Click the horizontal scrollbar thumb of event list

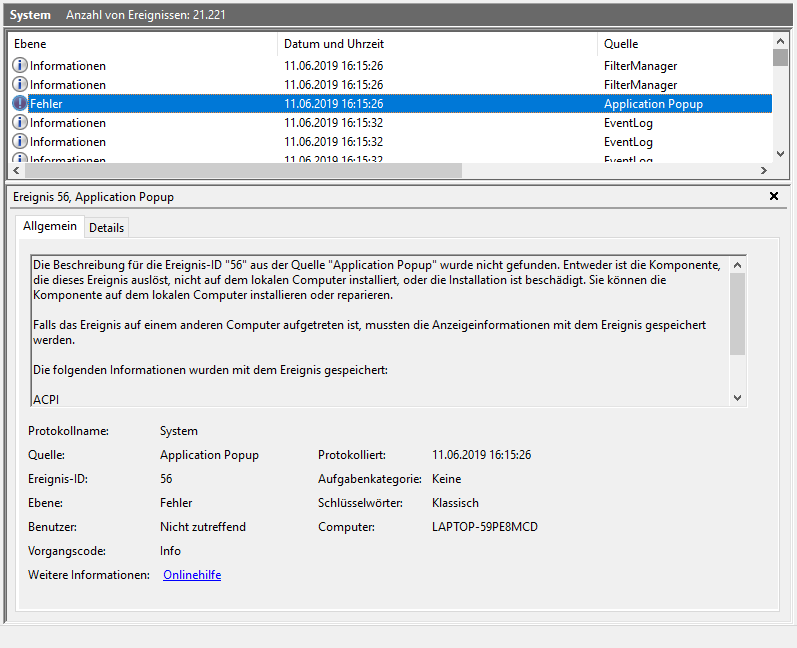pyautogui.click(x=243, y=171)
